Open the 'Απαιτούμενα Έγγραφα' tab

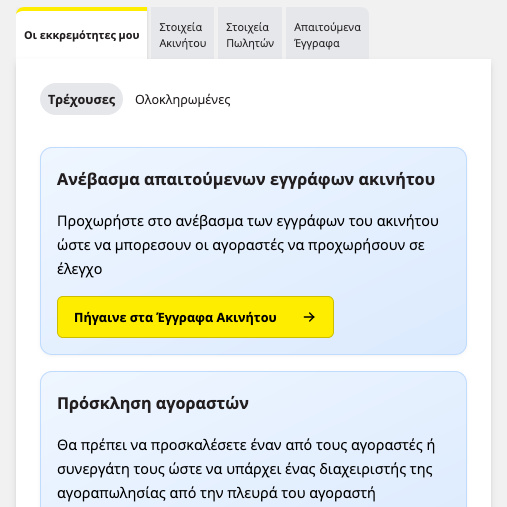[327, 34]
